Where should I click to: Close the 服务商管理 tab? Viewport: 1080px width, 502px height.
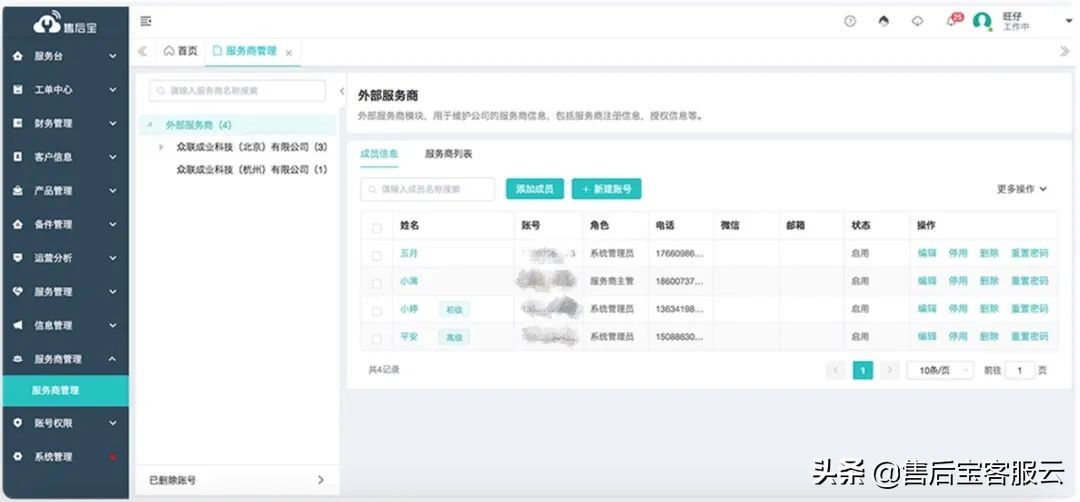click(289, 52)
